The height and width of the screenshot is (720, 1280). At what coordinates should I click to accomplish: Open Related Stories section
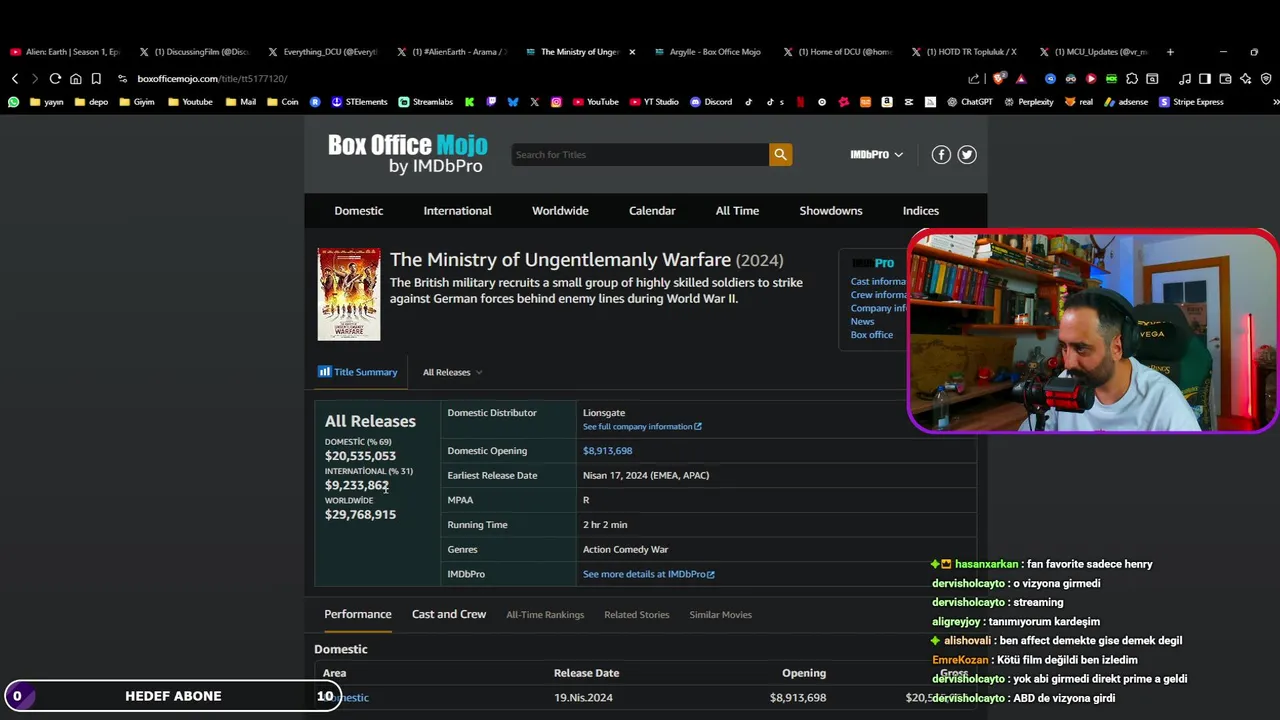636,614
